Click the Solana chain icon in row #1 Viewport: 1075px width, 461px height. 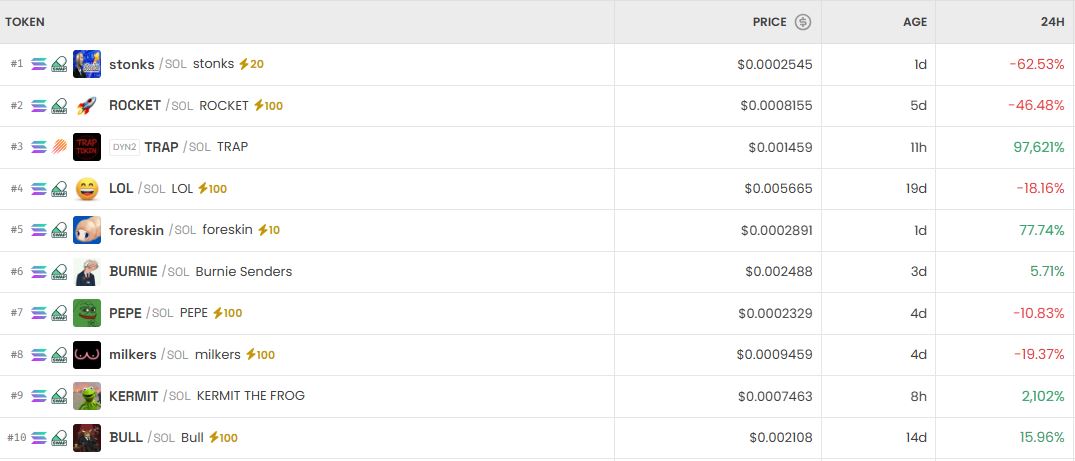(39, 64)
